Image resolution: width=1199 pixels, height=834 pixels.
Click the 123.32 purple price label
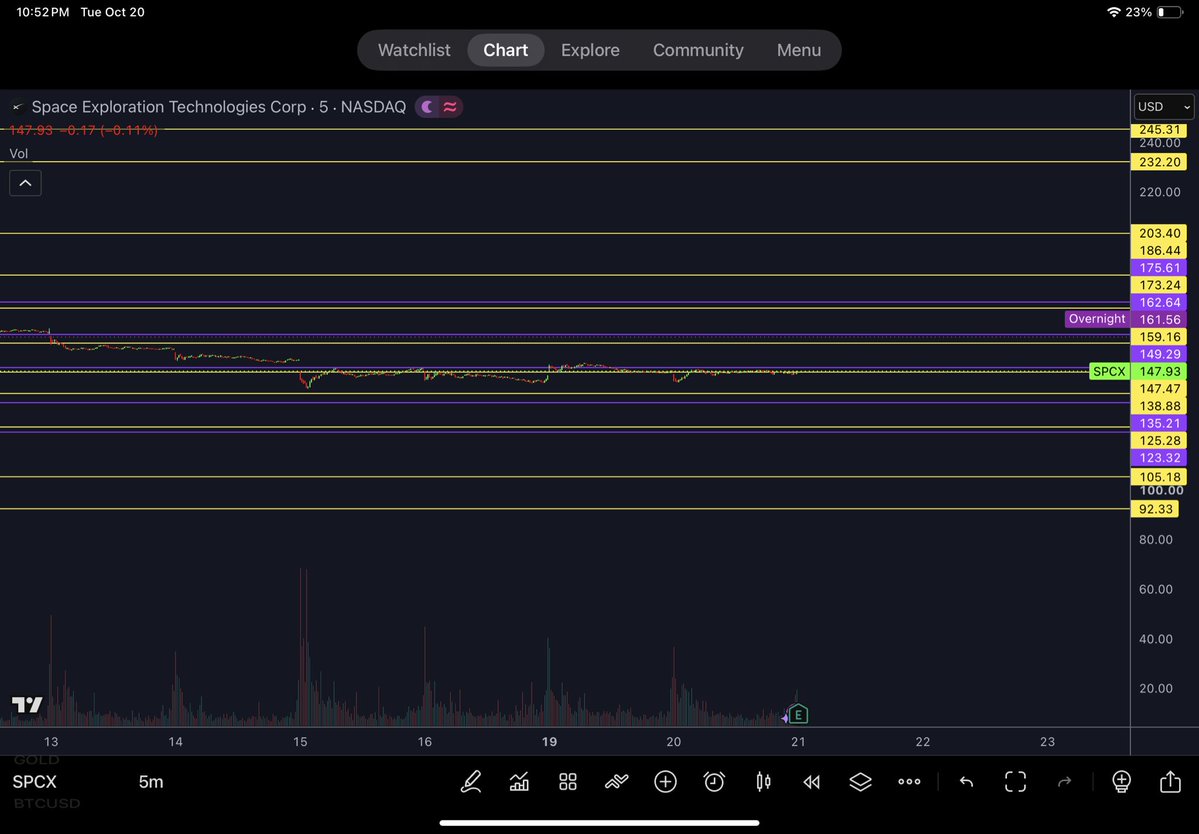point(1159,458)
